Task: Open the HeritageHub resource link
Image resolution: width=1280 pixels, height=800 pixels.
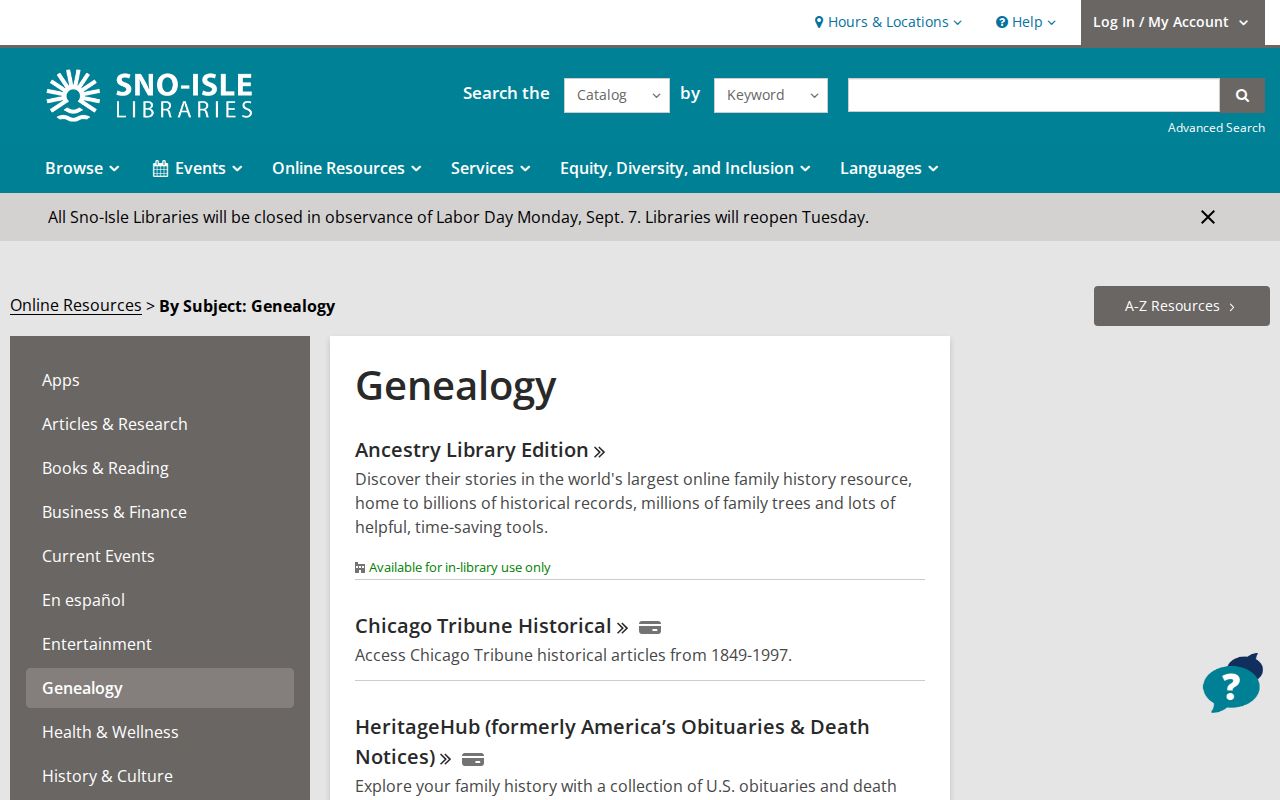Action: pos(612,742)
